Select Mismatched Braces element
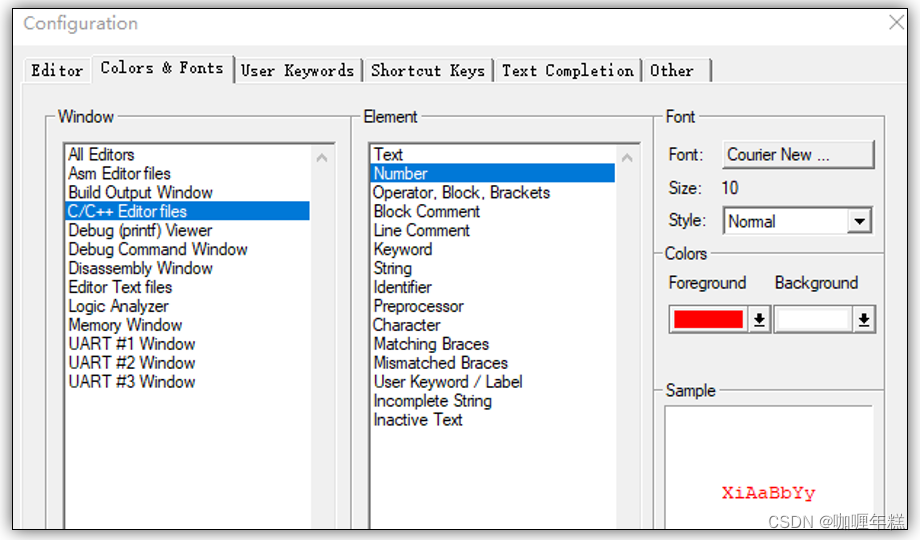Image resolution: width=920 pixels, height=540 pixels. pyautogui.click(x=493, y=363)
